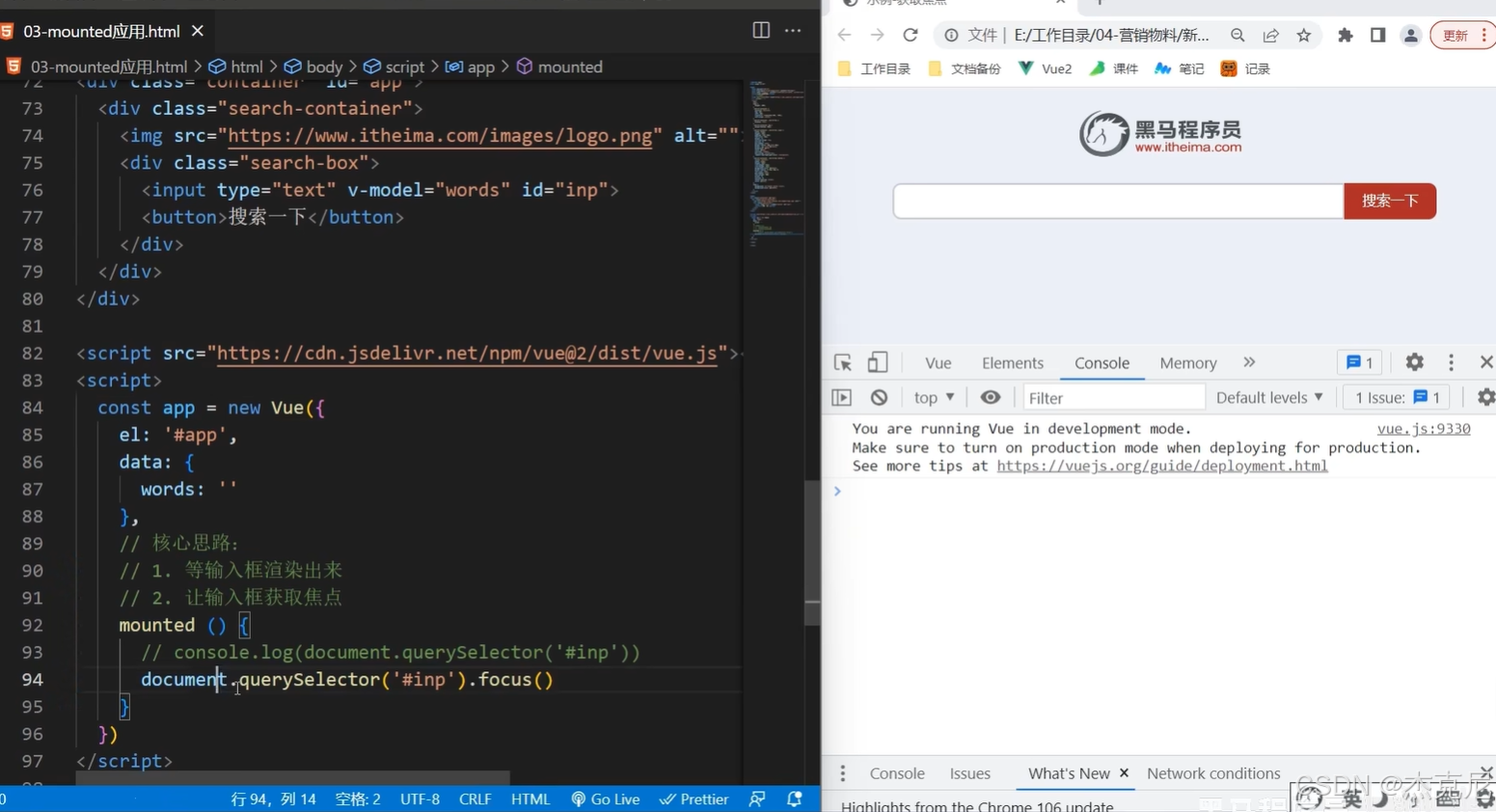Viewport: 1496px width, 812px height.
Task: Open the Default levels dropdown
Action: pyautogui.click(x=1269, y=397)
